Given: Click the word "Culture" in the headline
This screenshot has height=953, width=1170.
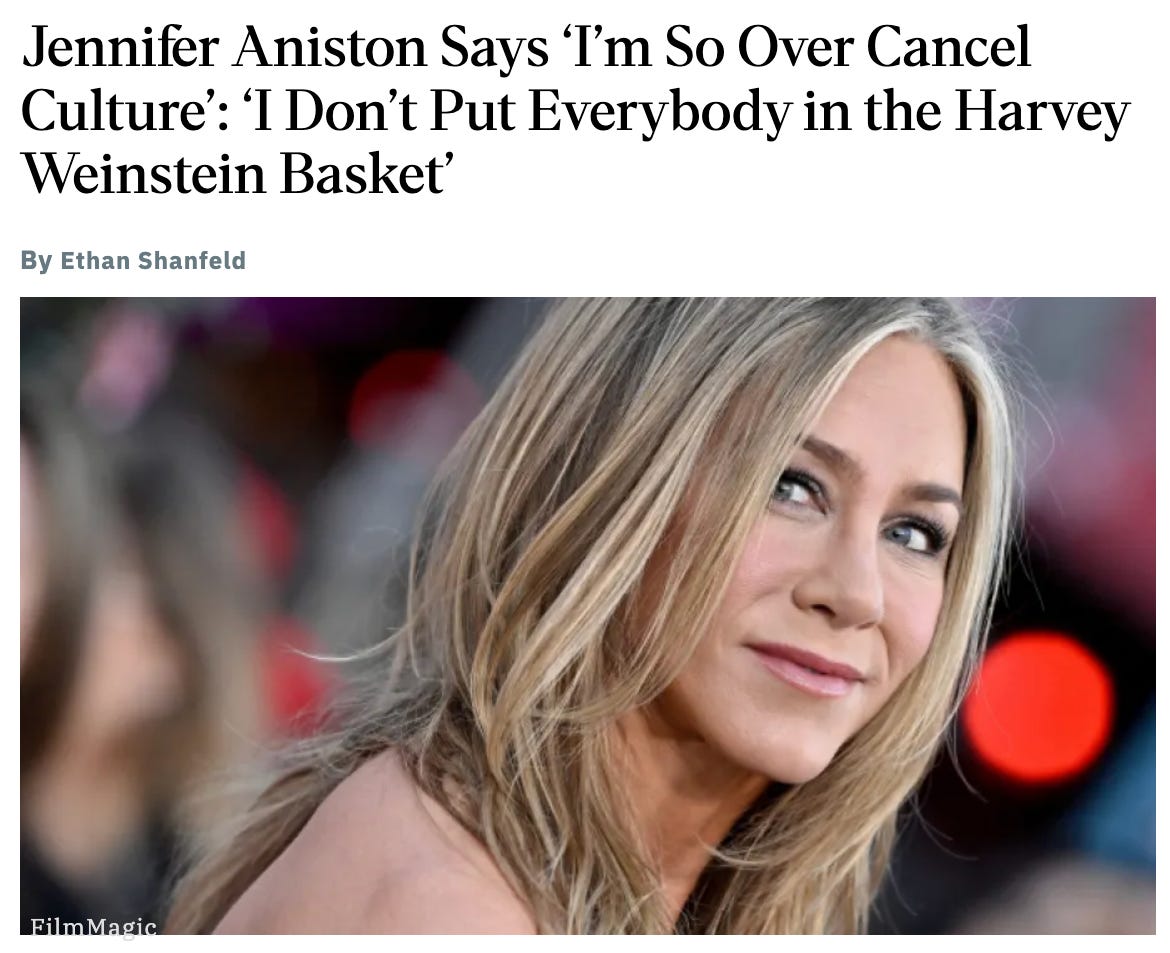Looking at the screenshot, I should click(112, 112).
